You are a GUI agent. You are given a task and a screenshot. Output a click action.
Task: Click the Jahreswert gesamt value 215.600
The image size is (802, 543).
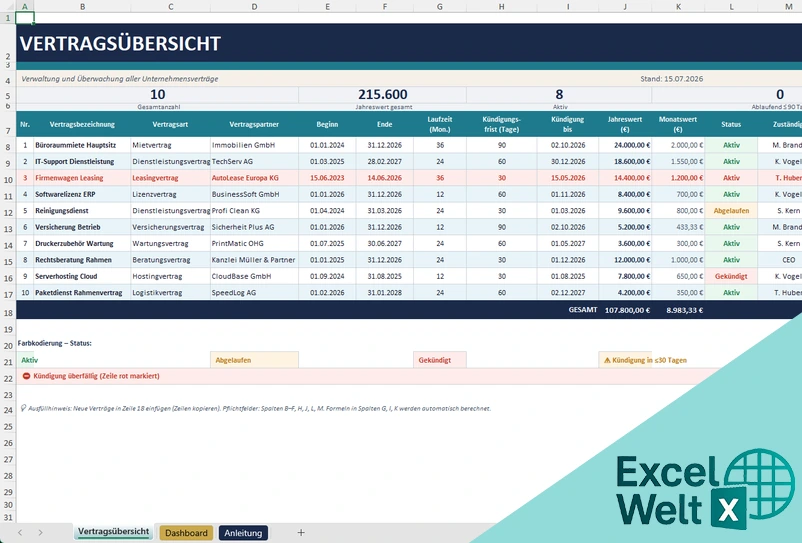[x=383, y=95]
